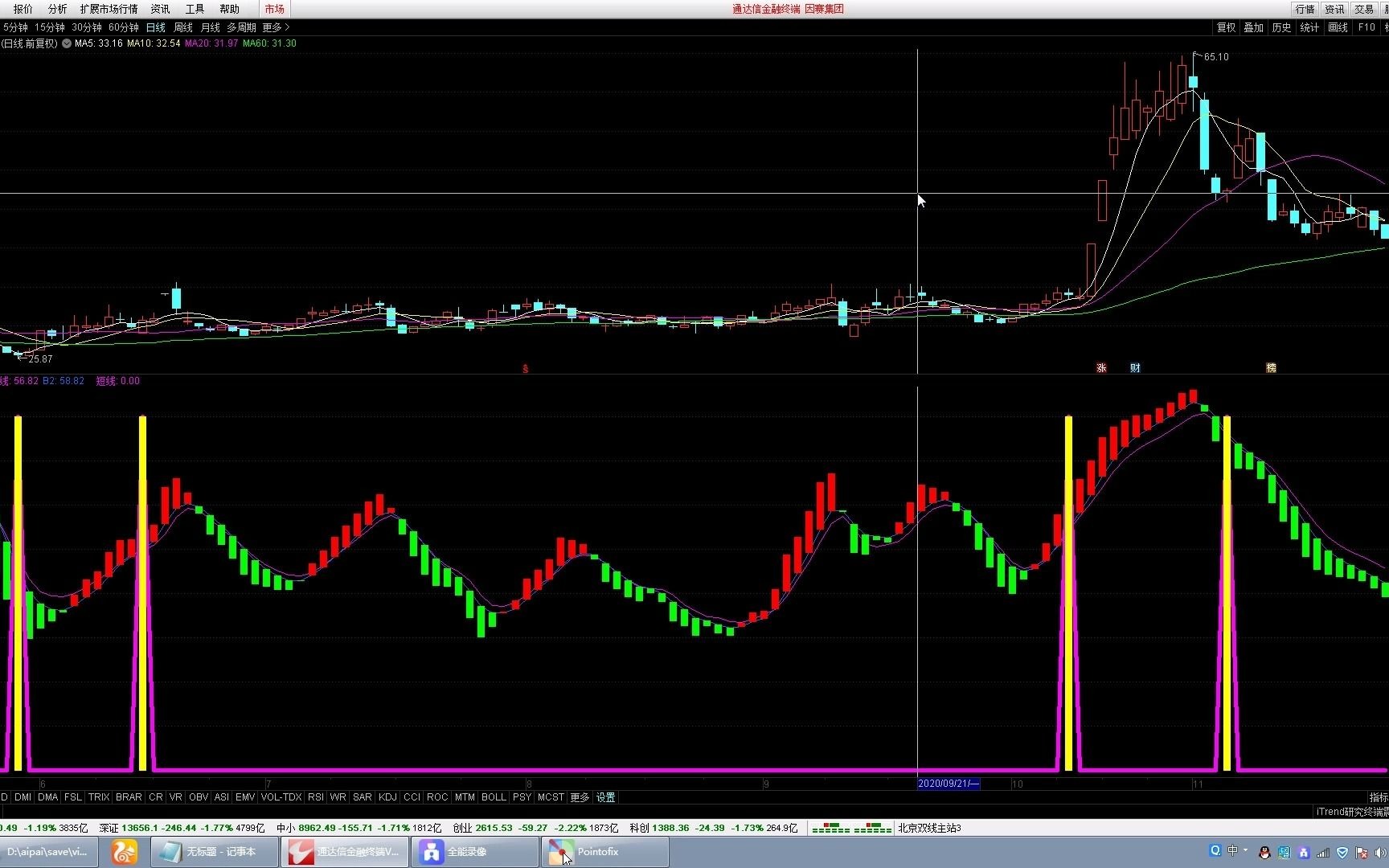Select the 月线 period
Viewport: 1389px width, 868px height.
(x=211, y=27)
